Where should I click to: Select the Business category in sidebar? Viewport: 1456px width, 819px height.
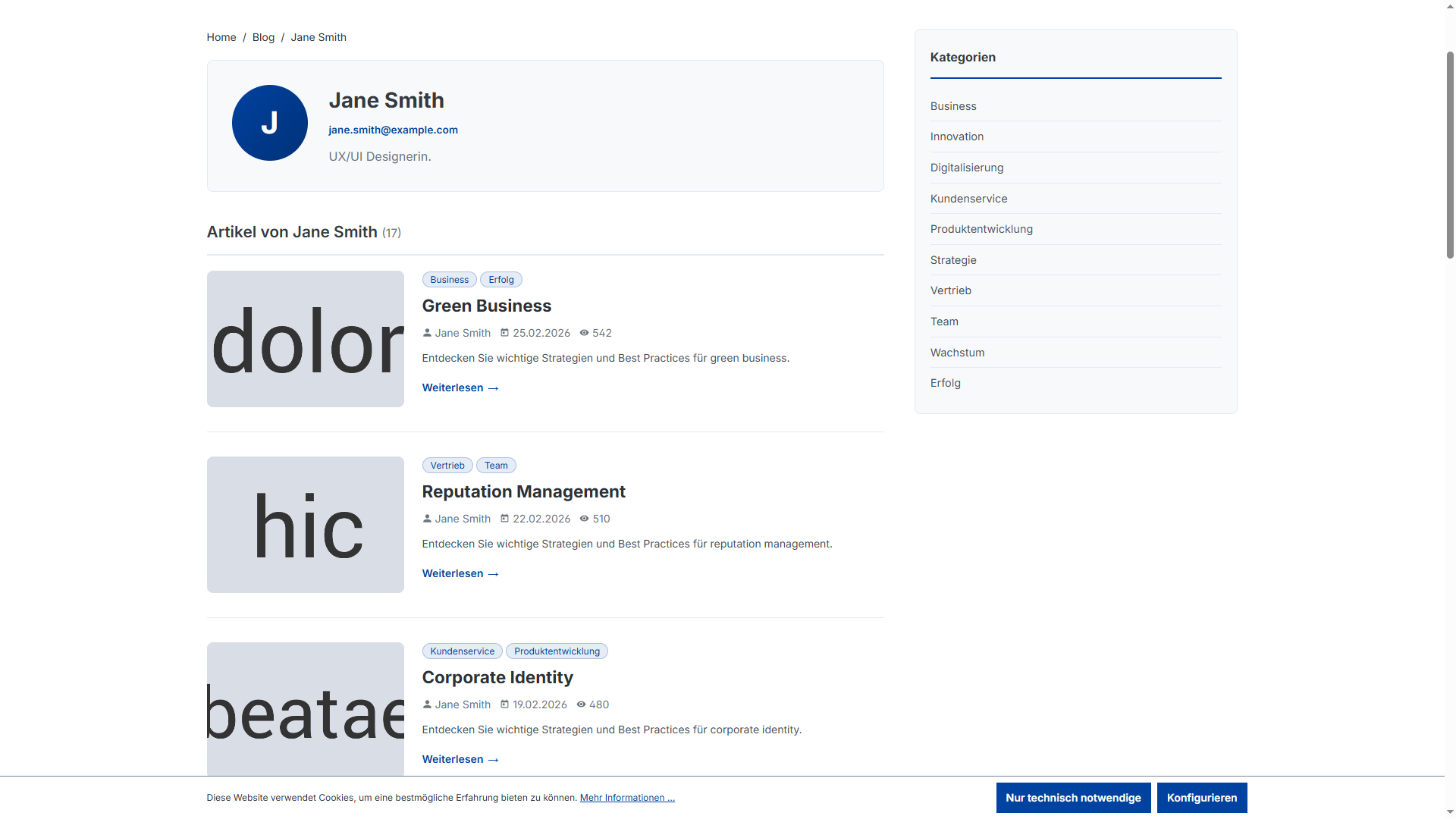(x=953, y=106)
